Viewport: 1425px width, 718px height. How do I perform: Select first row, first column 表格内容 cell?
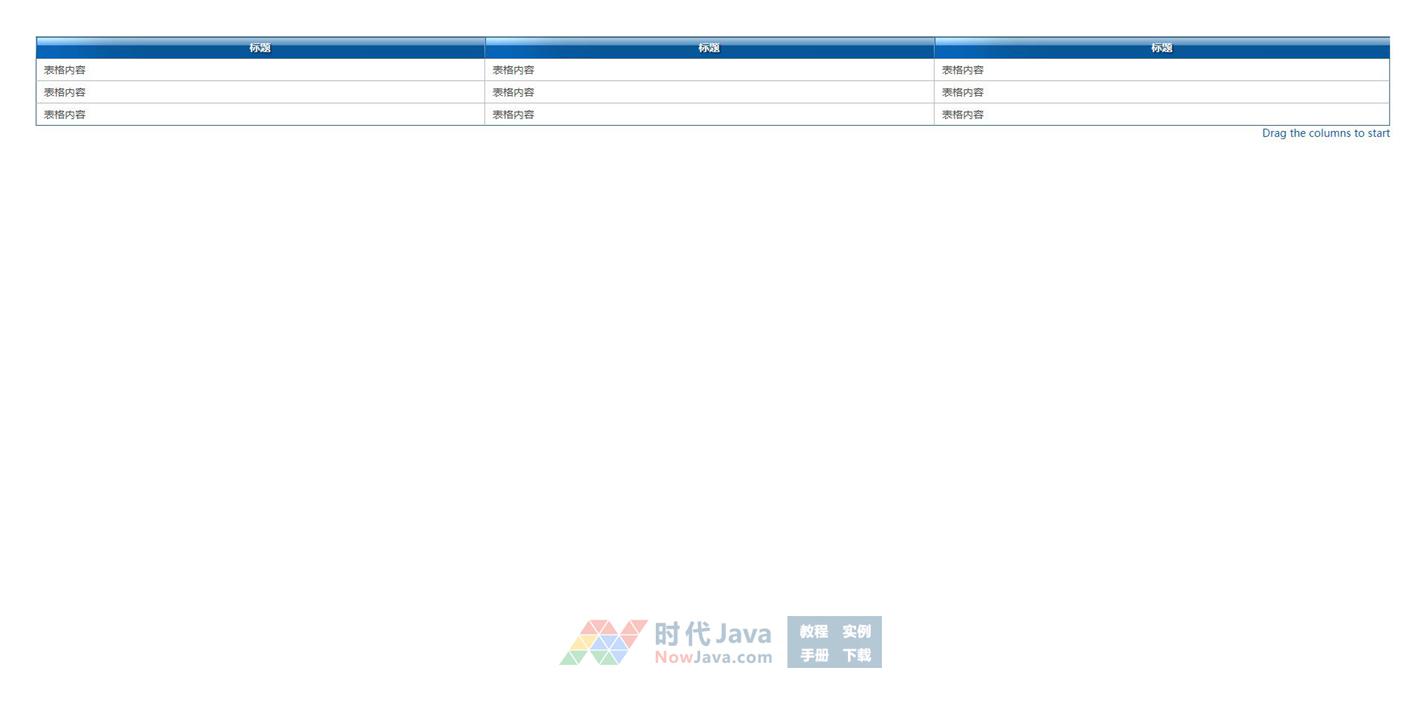coord(65,70)
